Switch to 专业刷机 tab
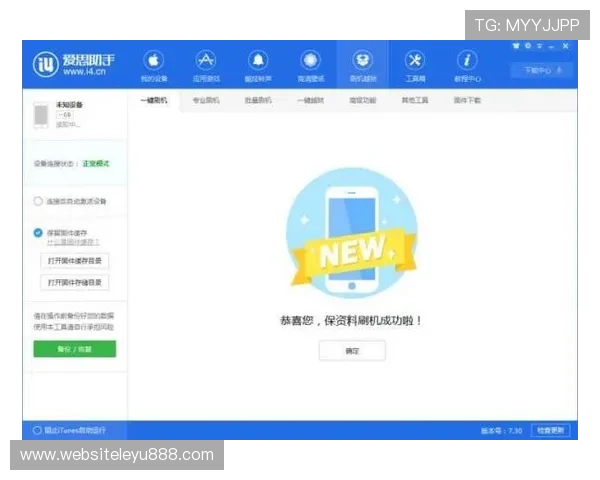Screen dimensions: 600x480 pos(206,100)
